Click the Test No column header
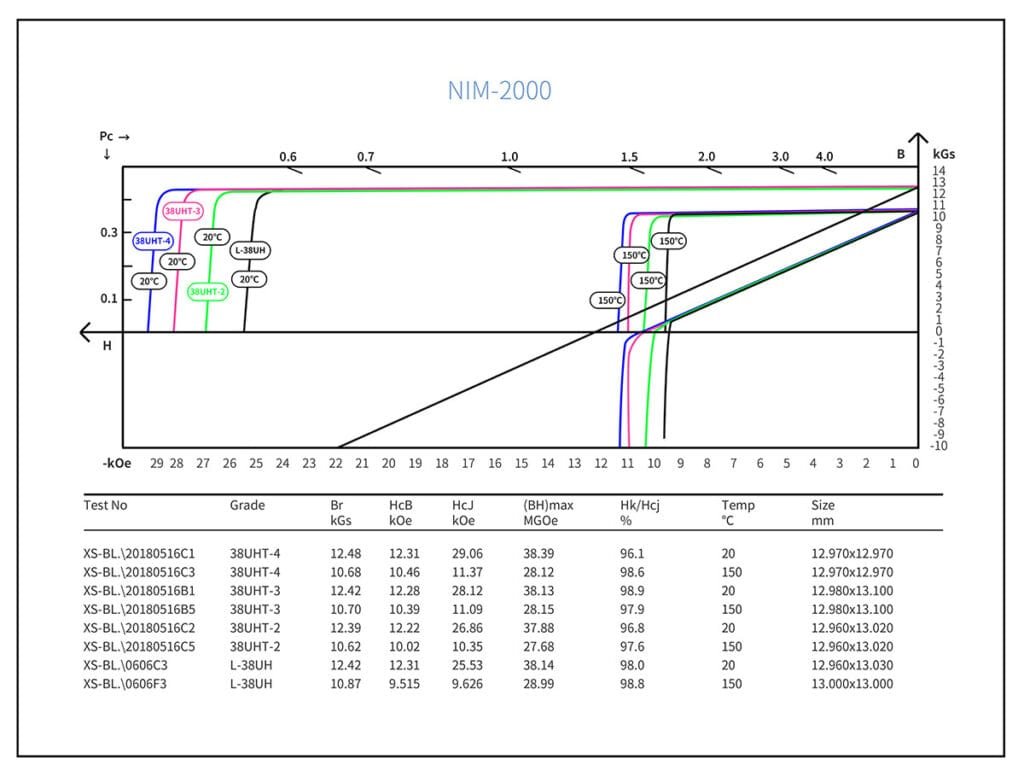This screenshot has width=1024, height=777. click(x=105, y=505)
